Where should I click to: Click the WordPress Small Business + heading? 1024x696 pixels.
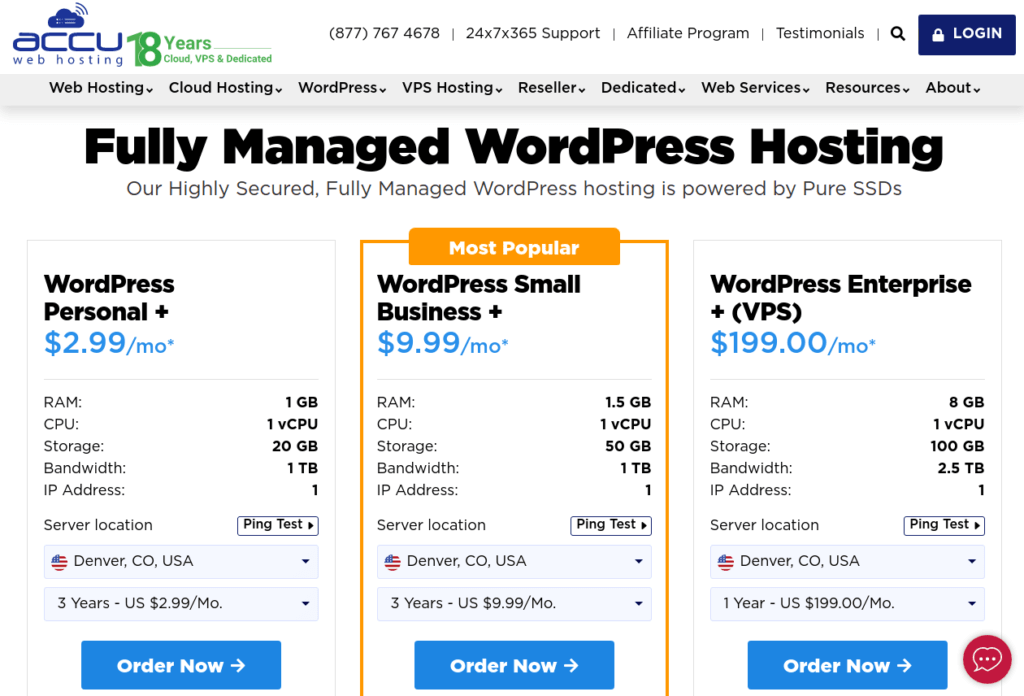click(479, 298)
